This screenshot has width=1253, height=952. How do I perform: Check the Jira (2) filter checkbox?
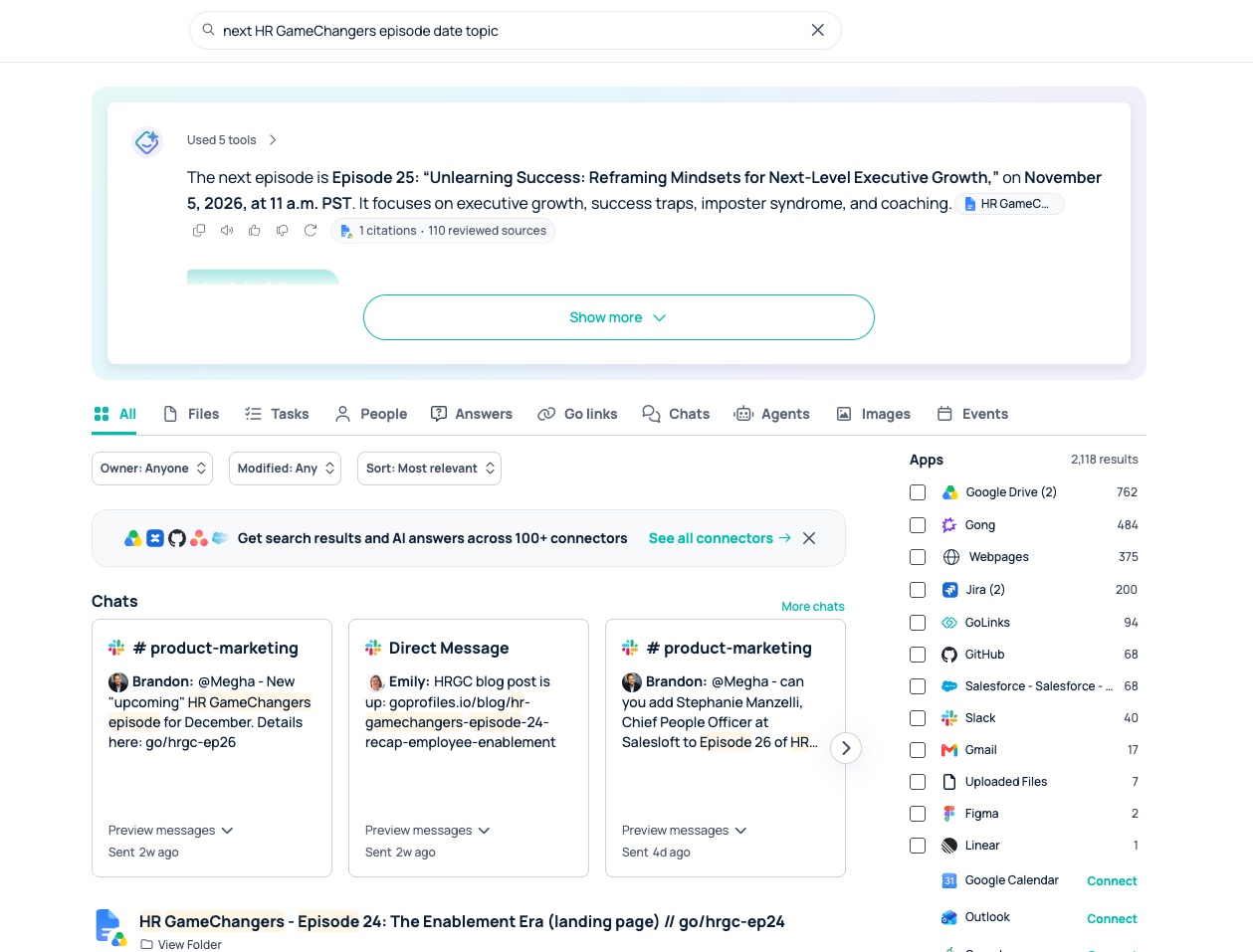click(x=918, y=590)
